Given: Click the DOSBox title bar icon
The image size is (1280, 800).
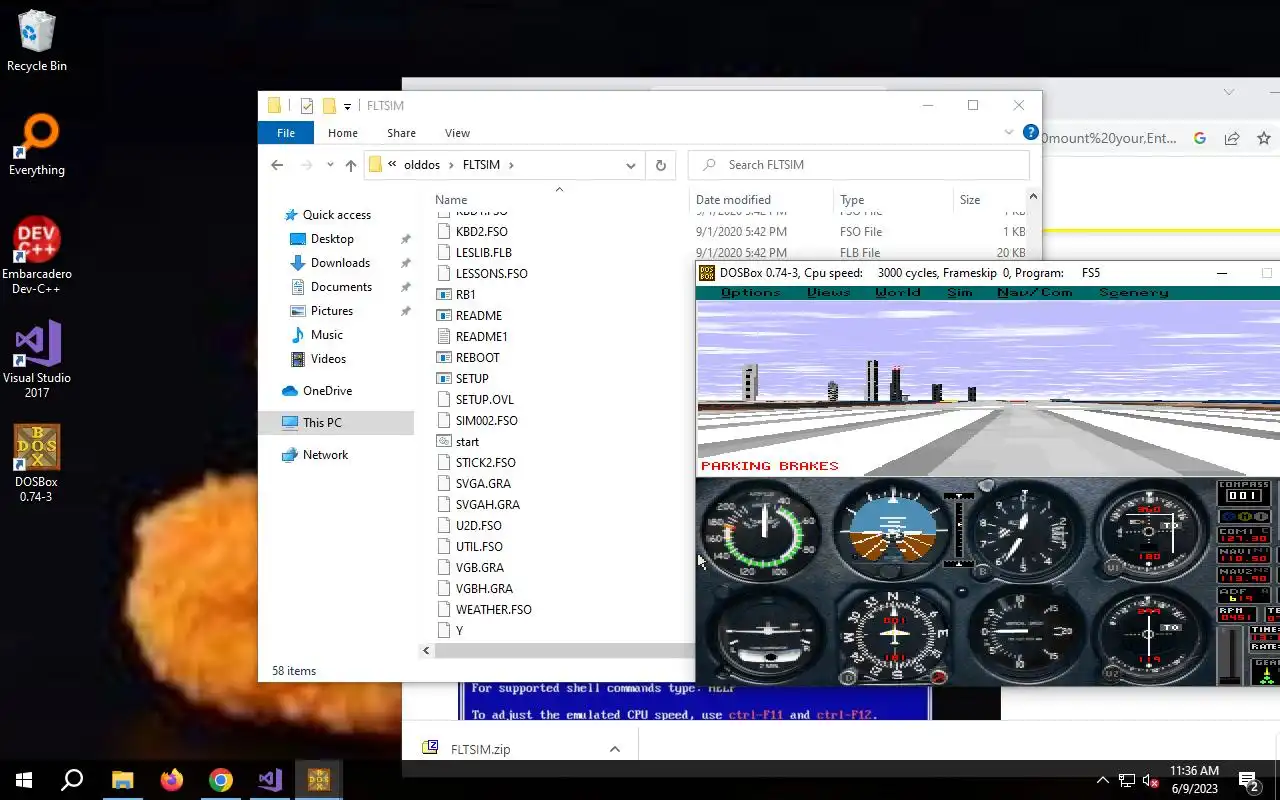Looking at the screenshot, I should [x=707, y=273].
